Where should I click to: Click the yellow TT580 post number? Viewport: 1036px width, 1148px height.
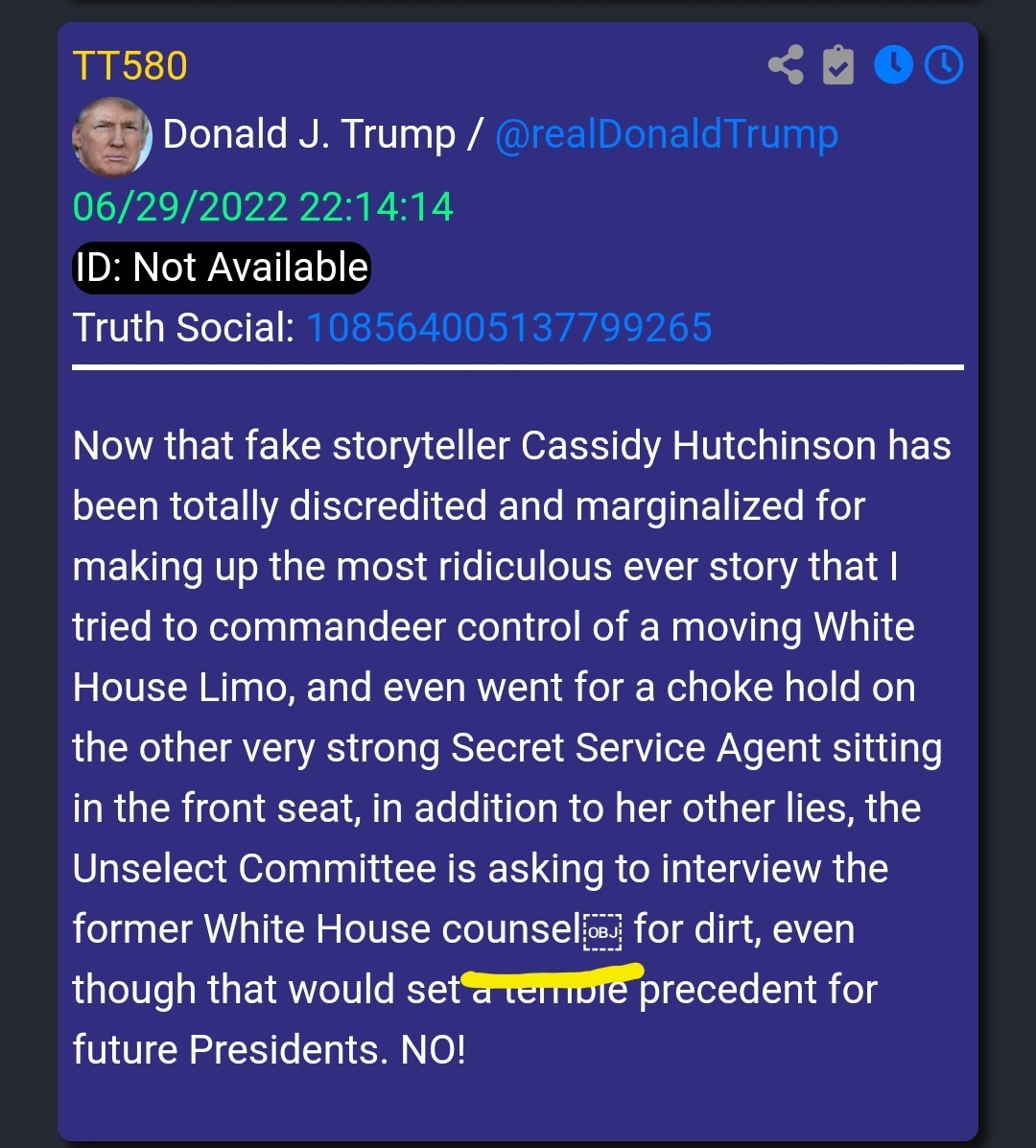(x=130, y=66)
